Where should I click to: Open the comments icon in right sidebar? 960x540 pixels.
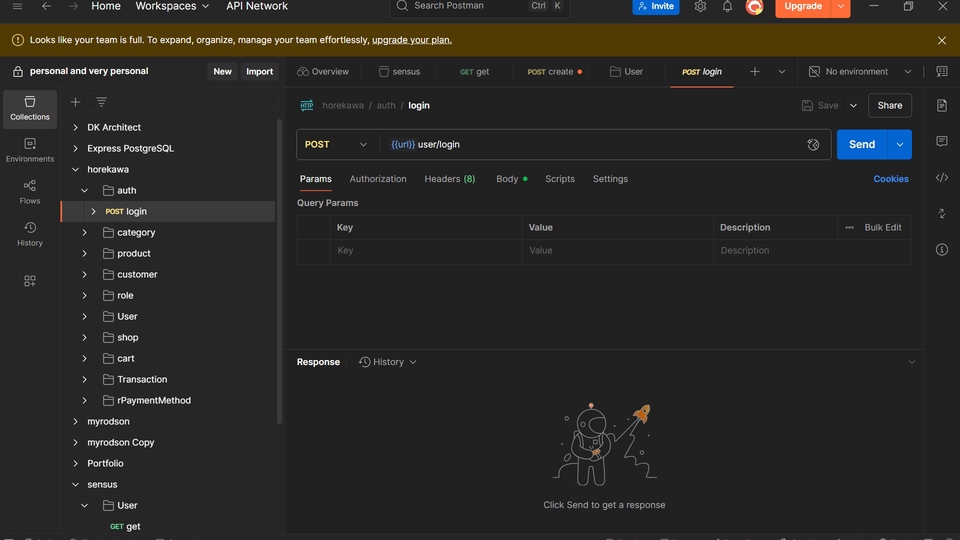click(x=942, y=141)
